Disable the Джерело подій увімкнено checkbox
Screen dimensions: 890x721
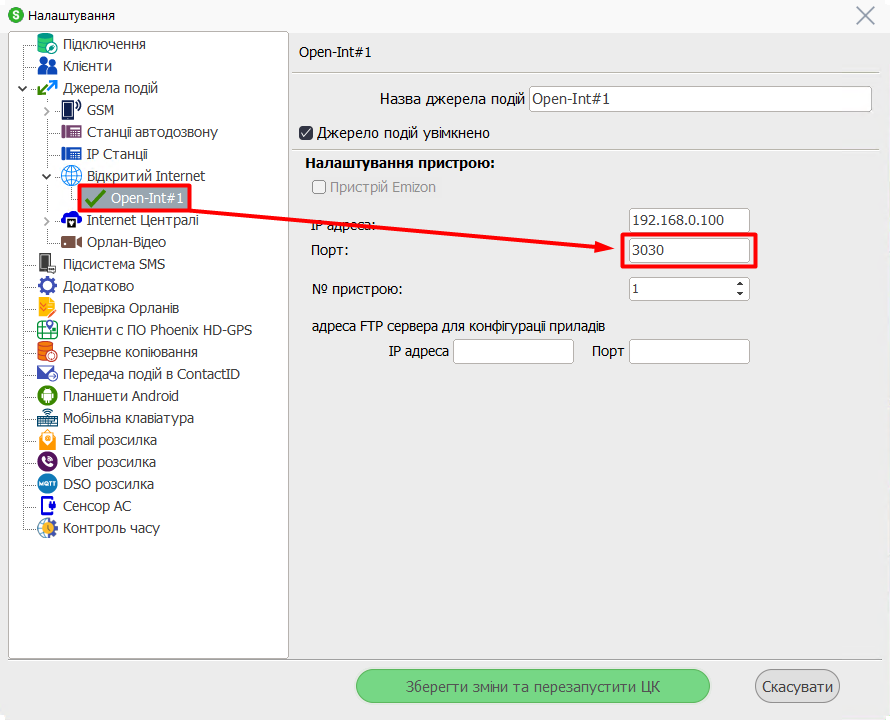tap(307, 133)
